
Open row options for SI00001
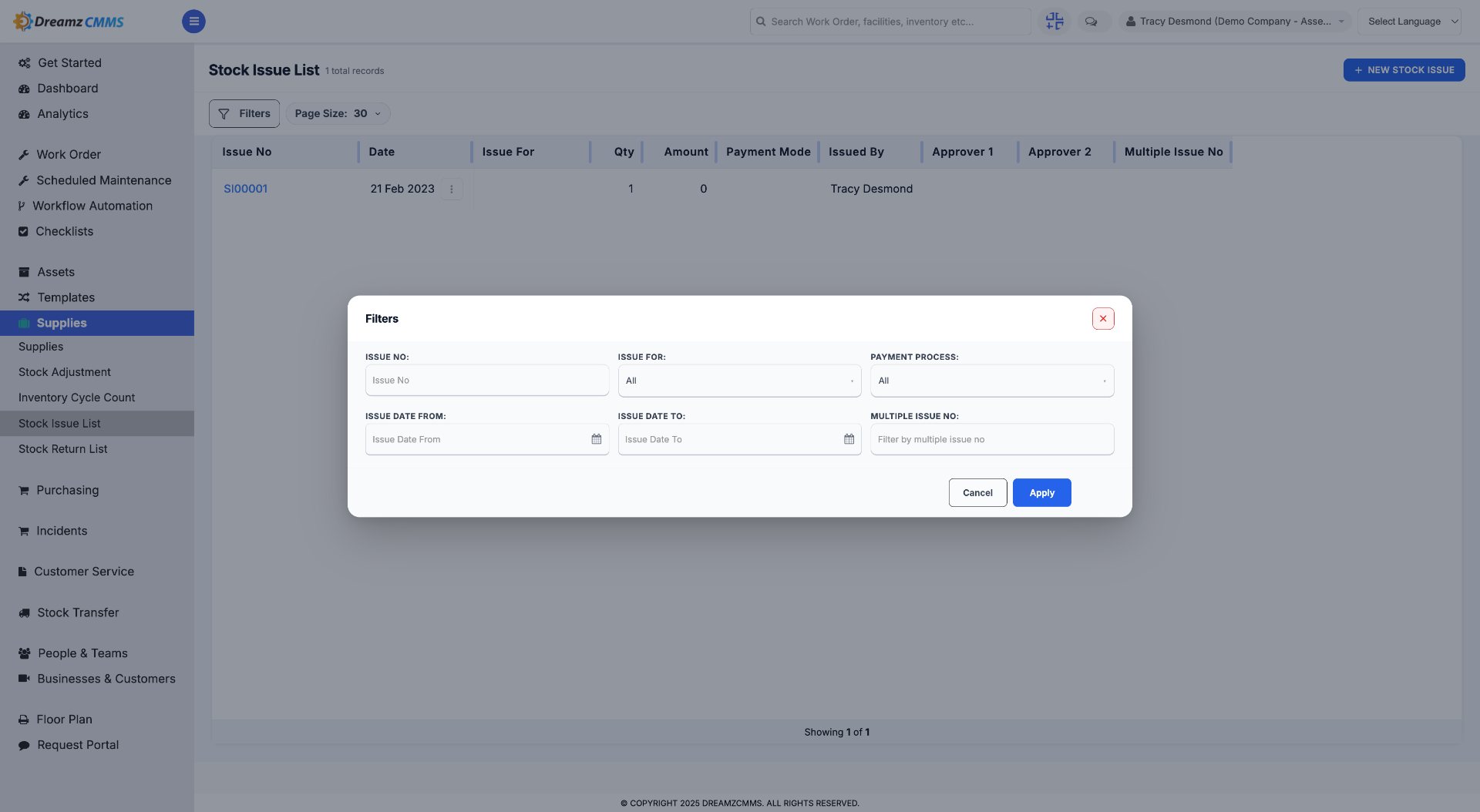[x=452, y=189]
